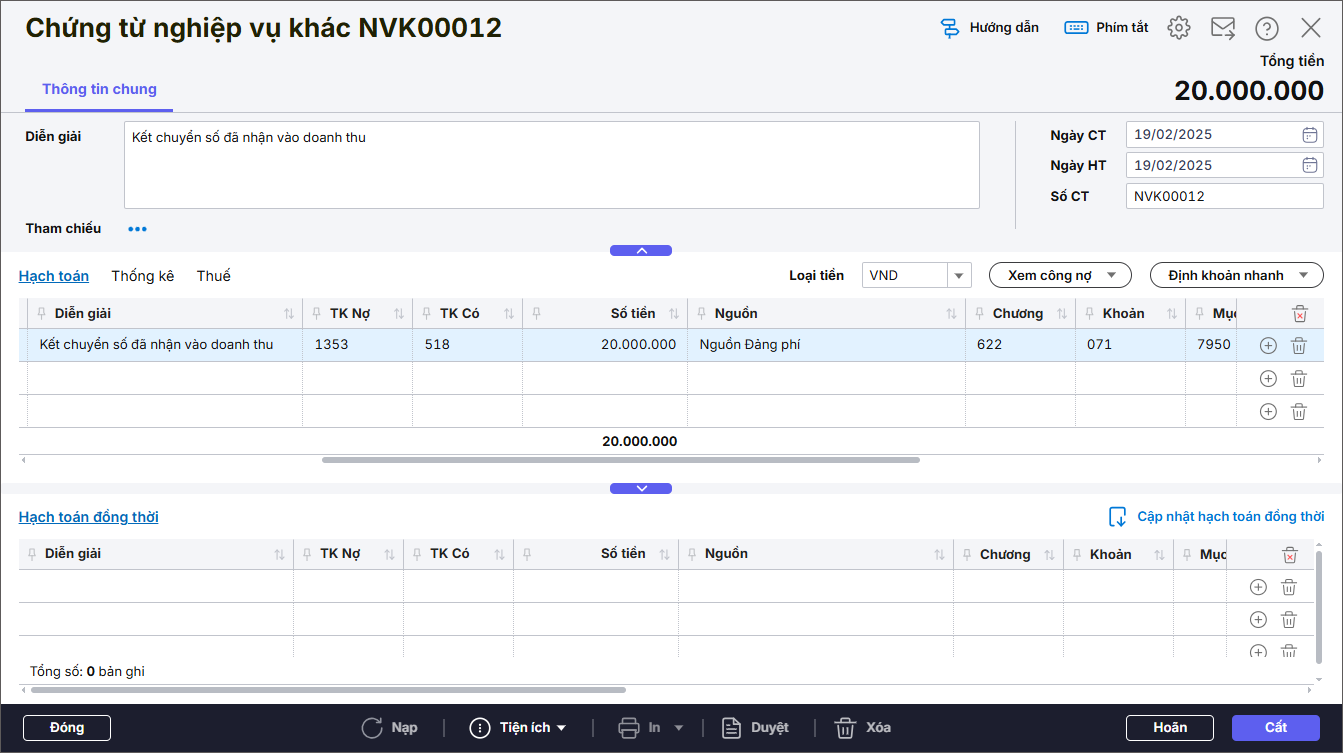Click the Tham chiếu three-dots icon
The image size is (1343, 753).
[137, 229]
